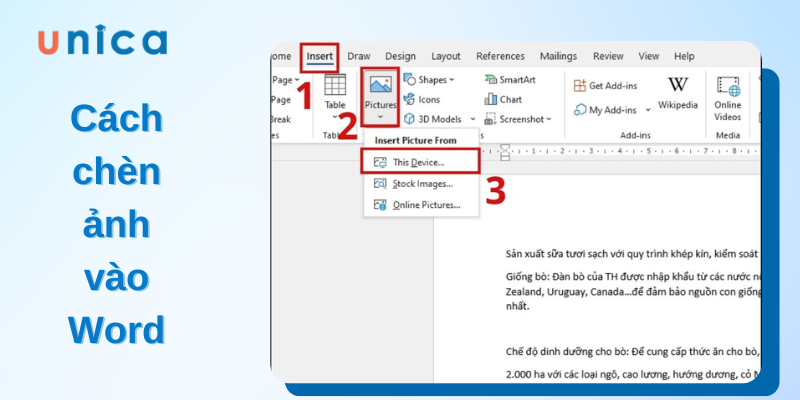Screen dimensions: 800x400
Task: Expand the Pictures dropdown arrow
Action: 380,117
